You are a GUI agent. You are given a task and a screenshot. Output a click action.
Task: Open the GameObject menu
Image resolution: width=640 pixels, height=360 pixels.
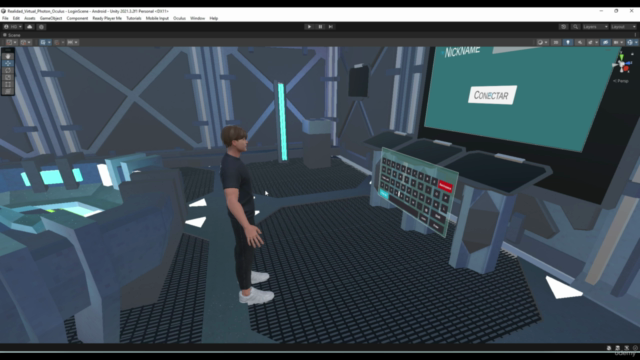tap(51, 18)
